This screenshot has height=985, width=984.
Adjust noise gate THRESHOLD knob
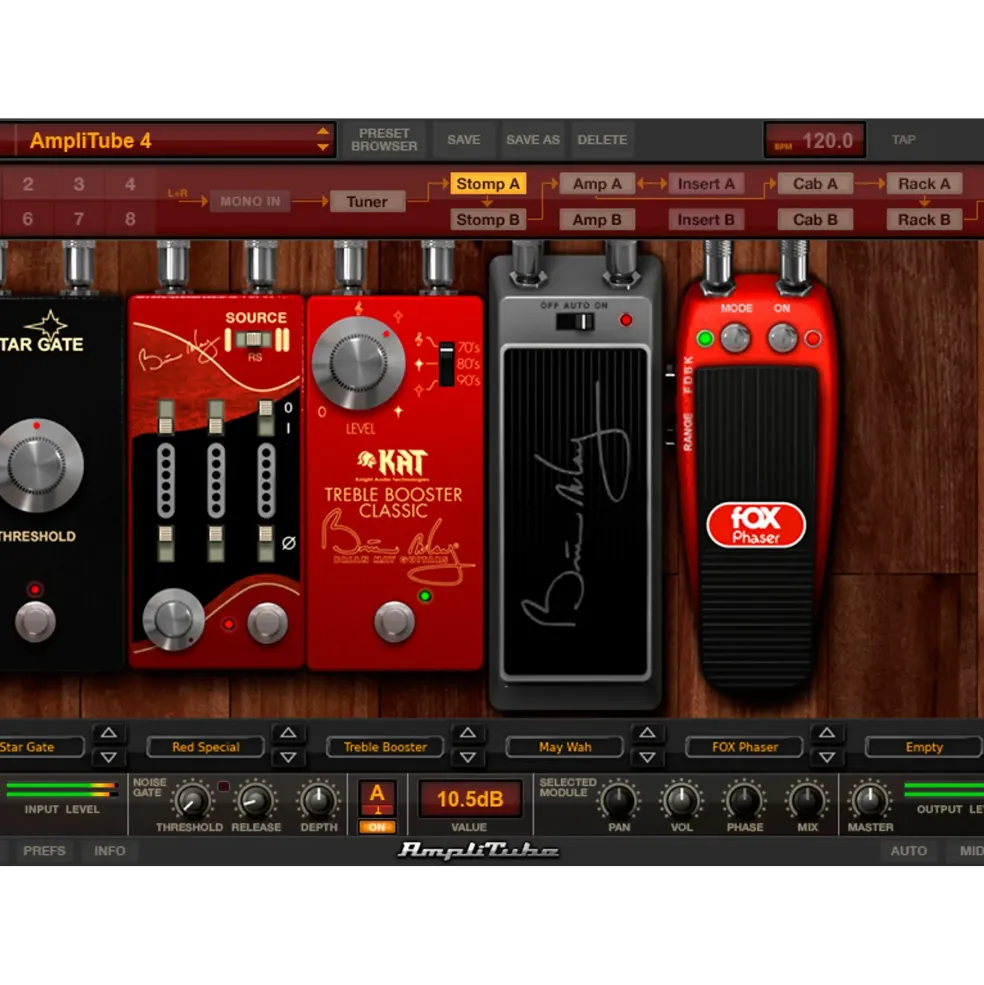coord(192,800)
